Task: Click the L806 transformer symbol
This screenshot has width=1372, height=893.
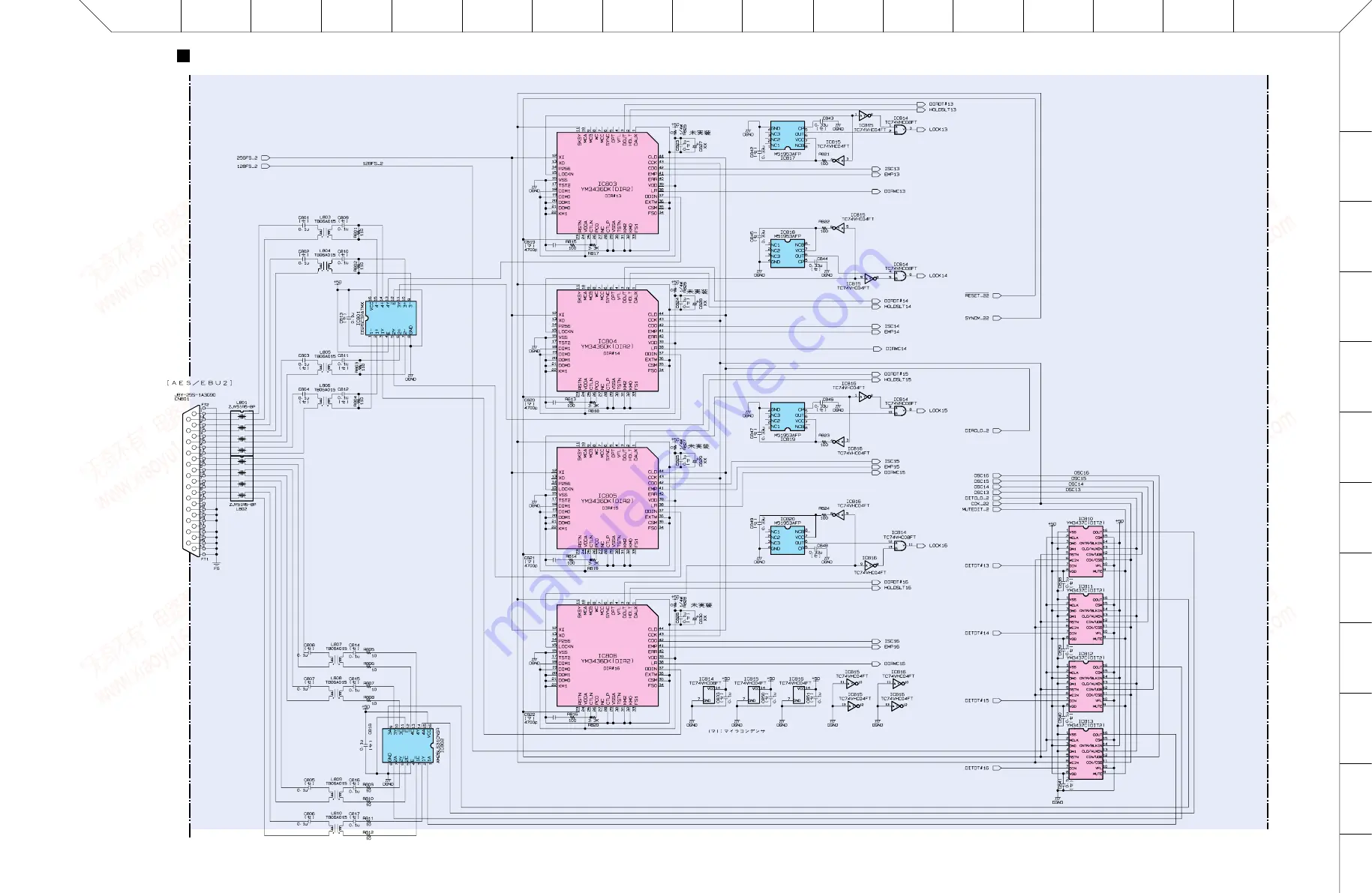Action: click(325, 400)
